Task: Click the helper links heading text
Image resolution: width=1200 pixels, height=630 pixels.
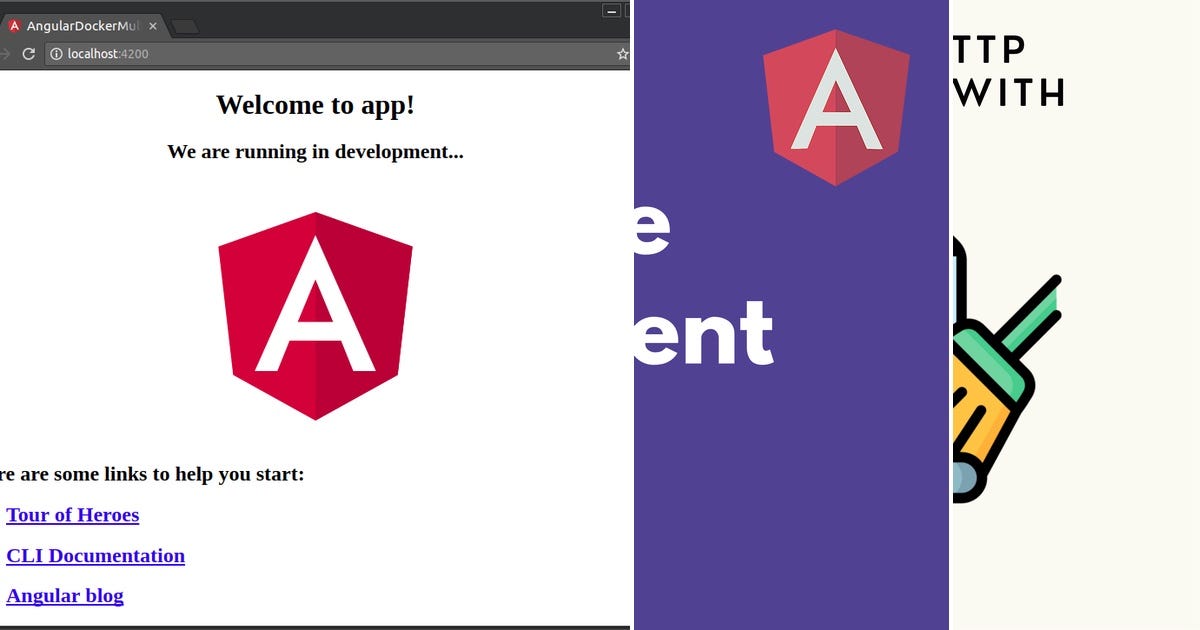Action: click(152, 474)
